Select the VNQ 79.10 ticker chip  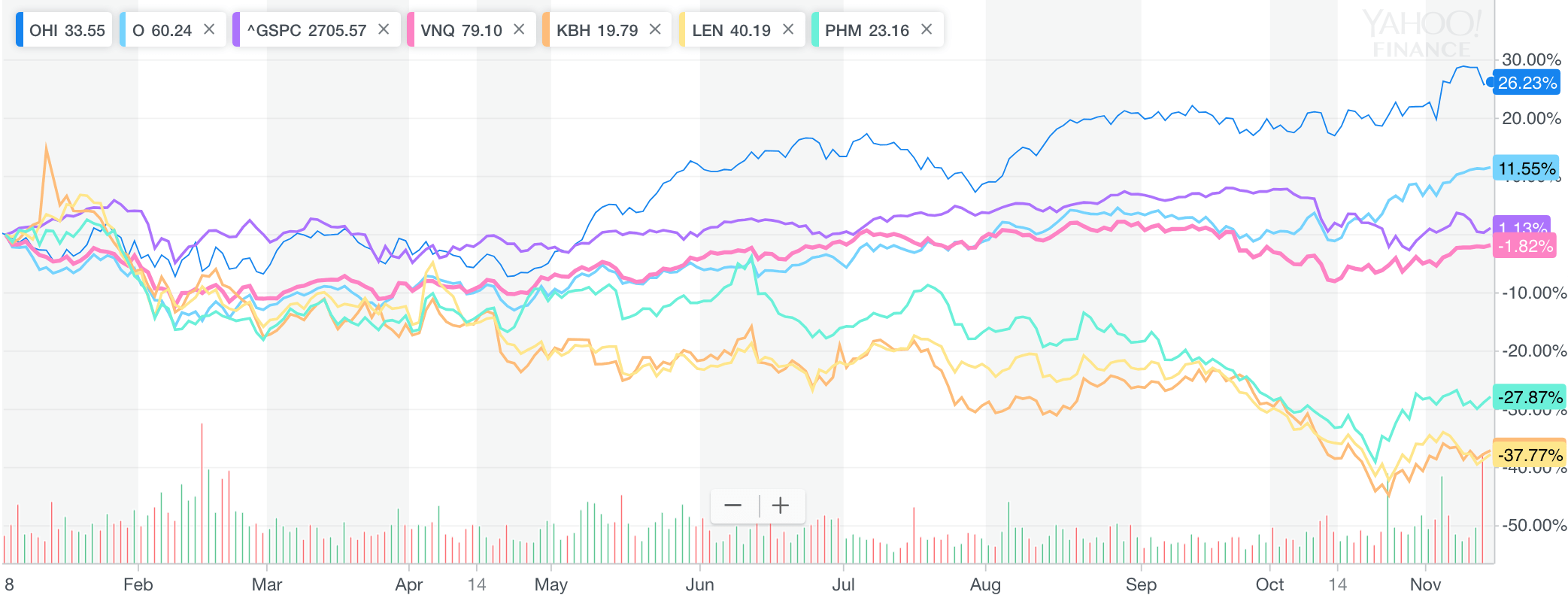(462, 30)
